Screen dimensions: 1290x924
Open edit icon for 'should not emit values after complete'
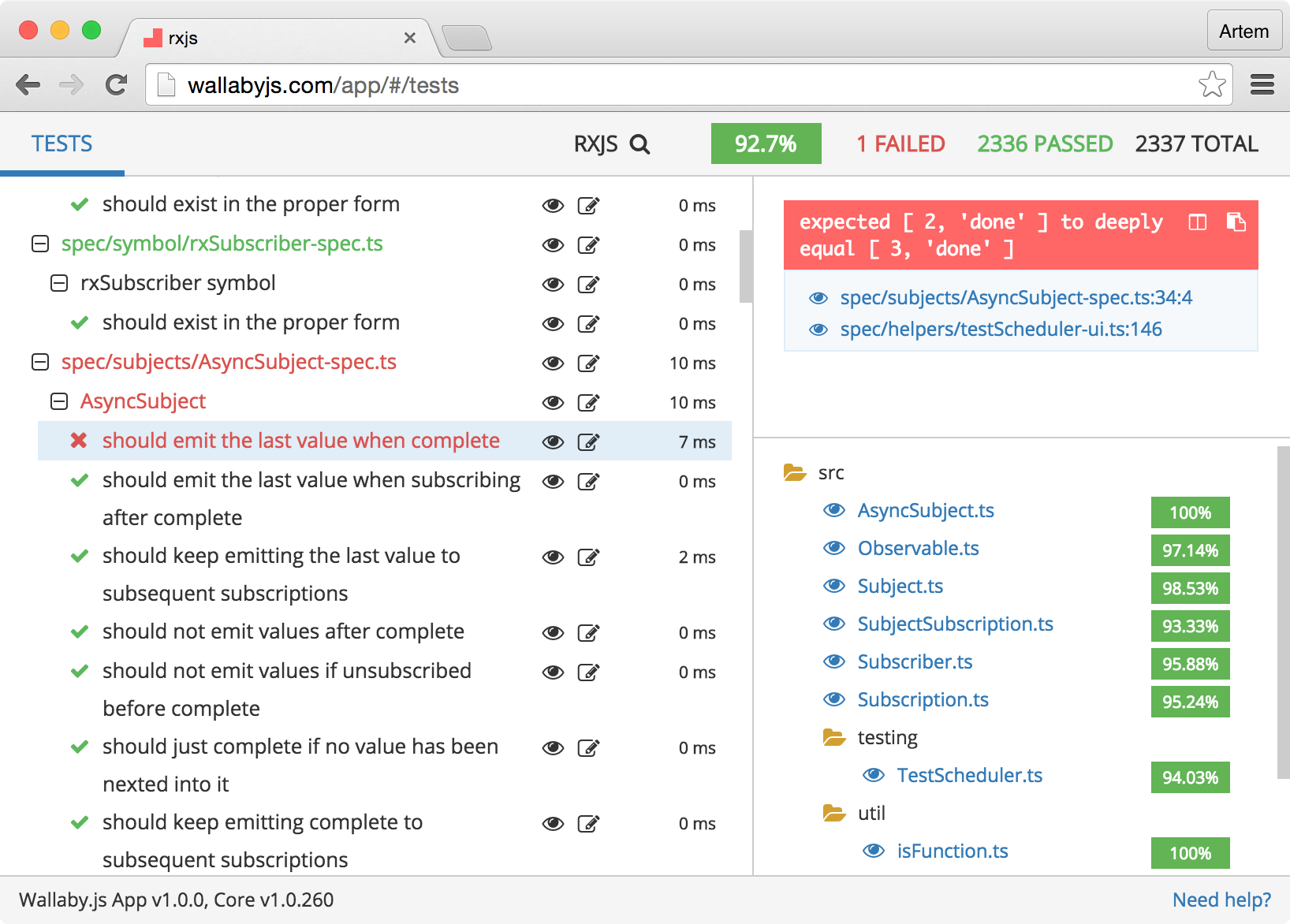588,633
